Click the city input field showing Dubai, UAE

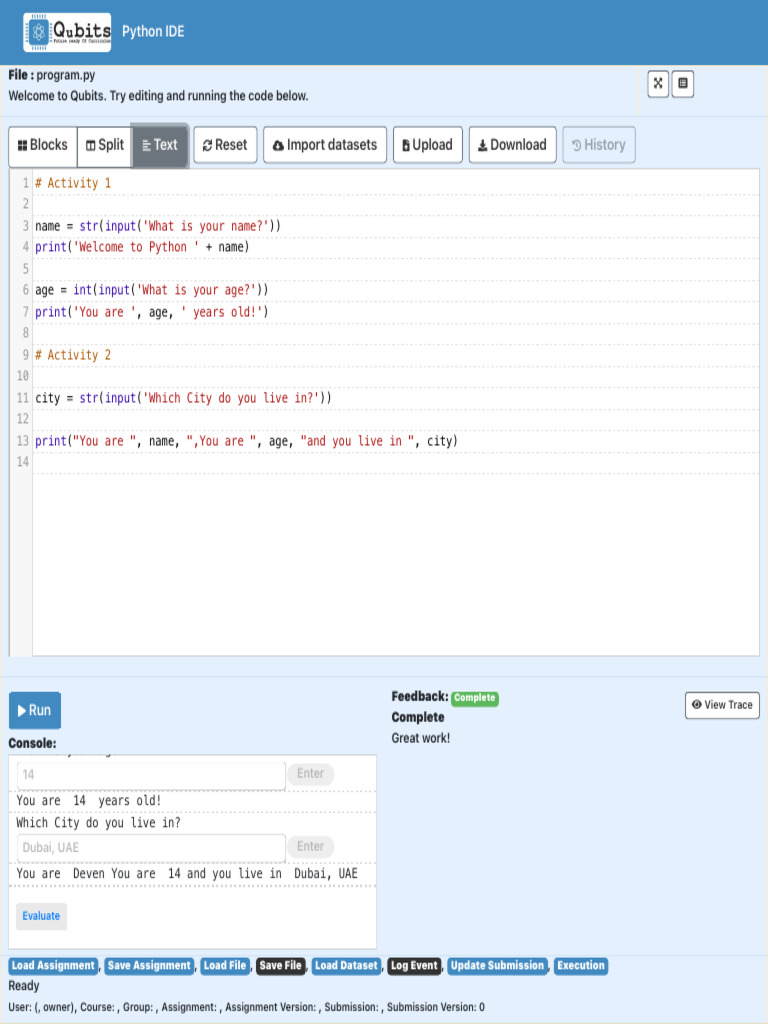pos(151,848)
